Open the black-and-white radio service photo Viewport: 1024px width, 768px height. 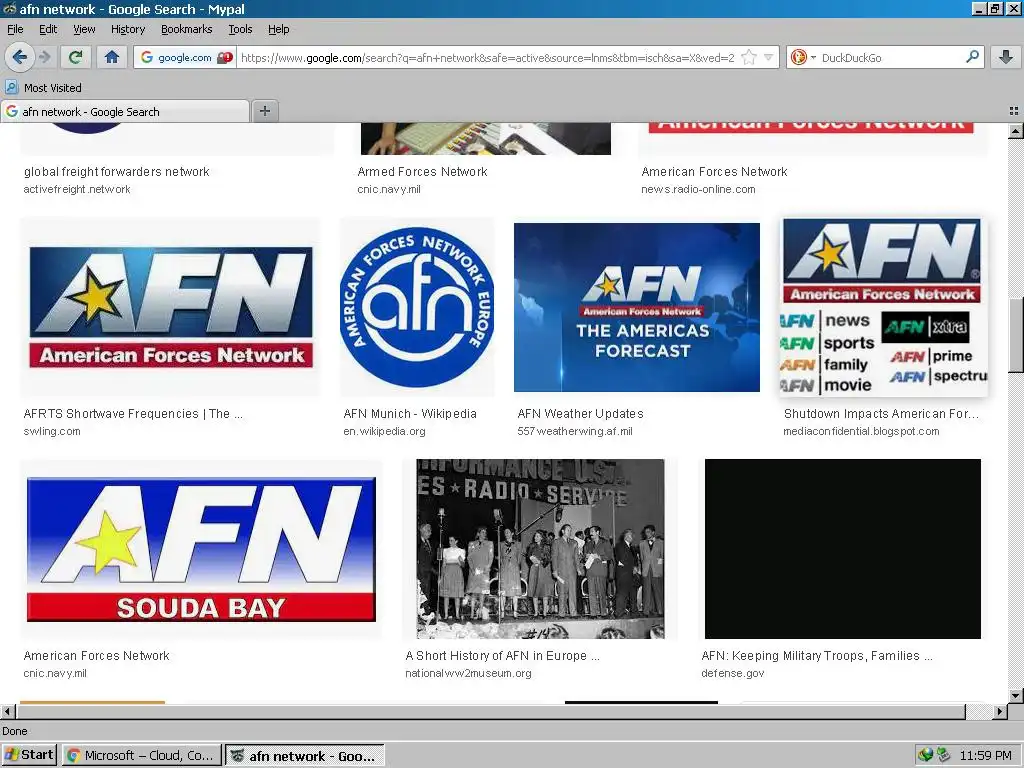pyautogui.click(x=541, y=549)
